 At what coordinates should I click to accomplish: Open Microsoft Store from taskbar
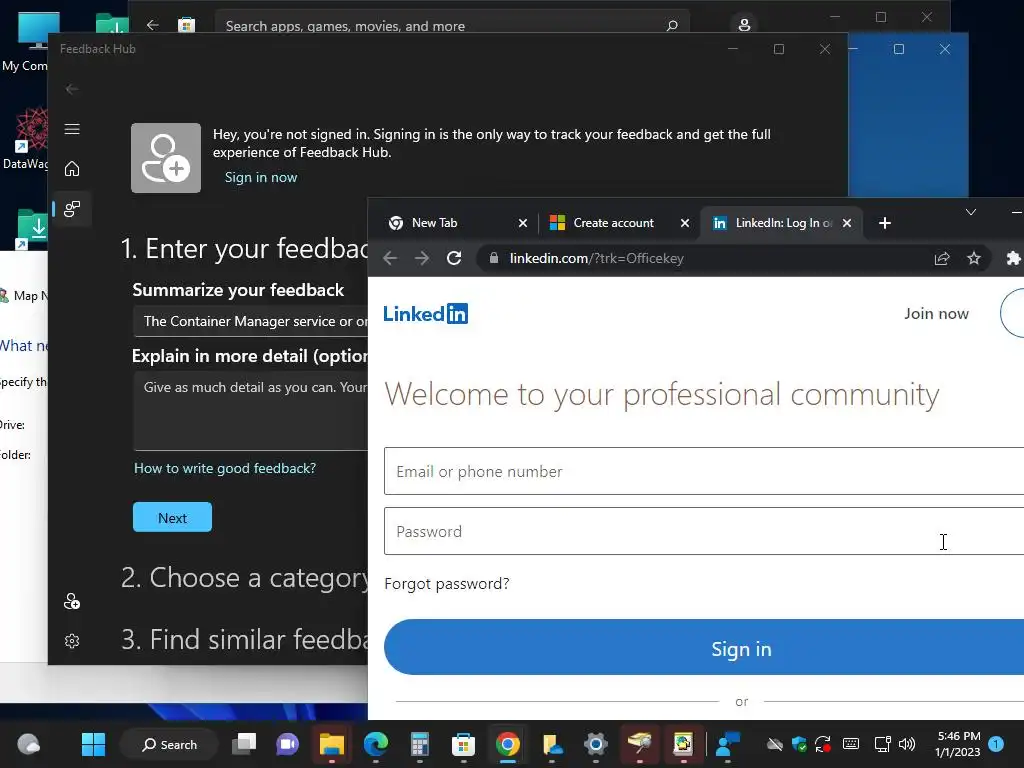tap(463, 744)
